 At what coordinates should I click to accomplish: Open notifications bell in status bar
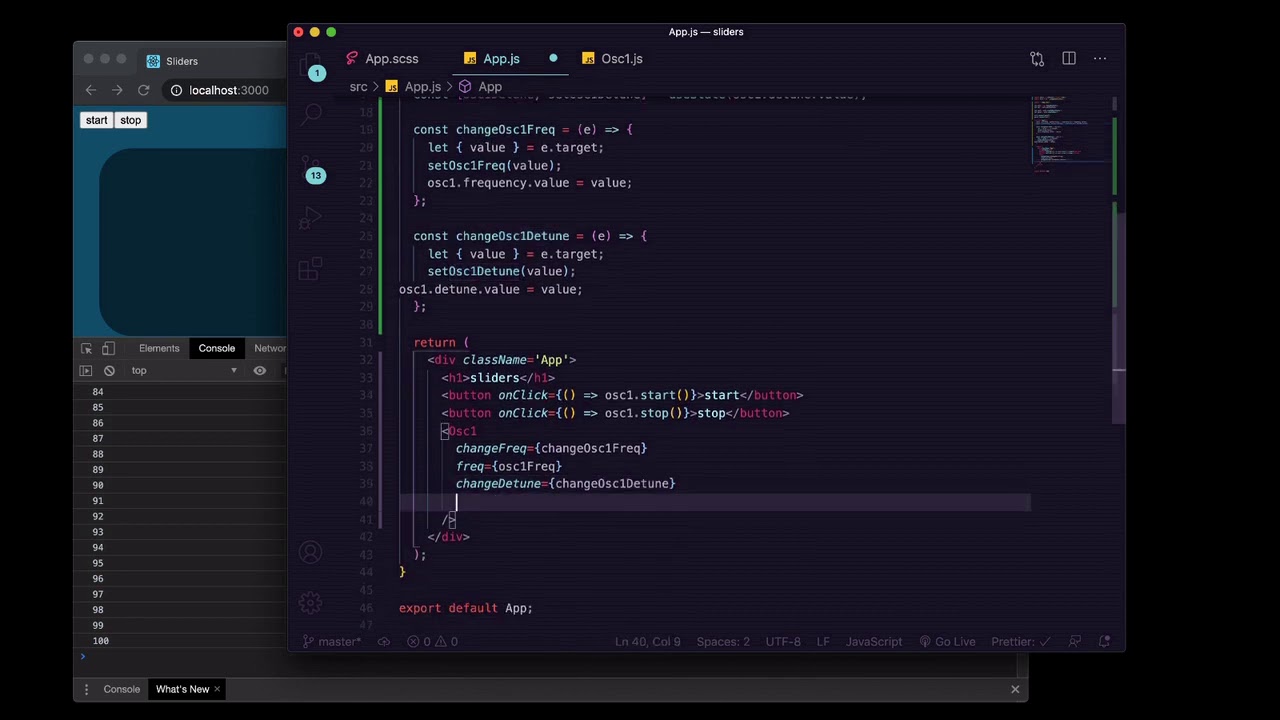1105,642
